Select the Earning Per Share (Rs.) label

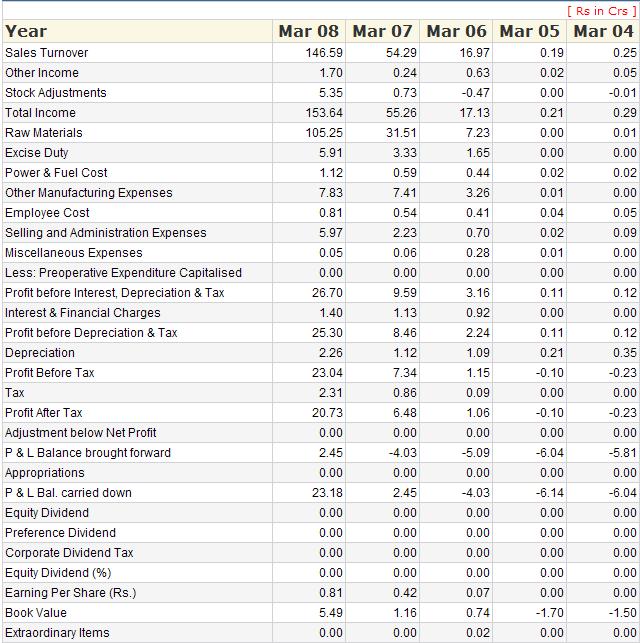coord(70,593)
